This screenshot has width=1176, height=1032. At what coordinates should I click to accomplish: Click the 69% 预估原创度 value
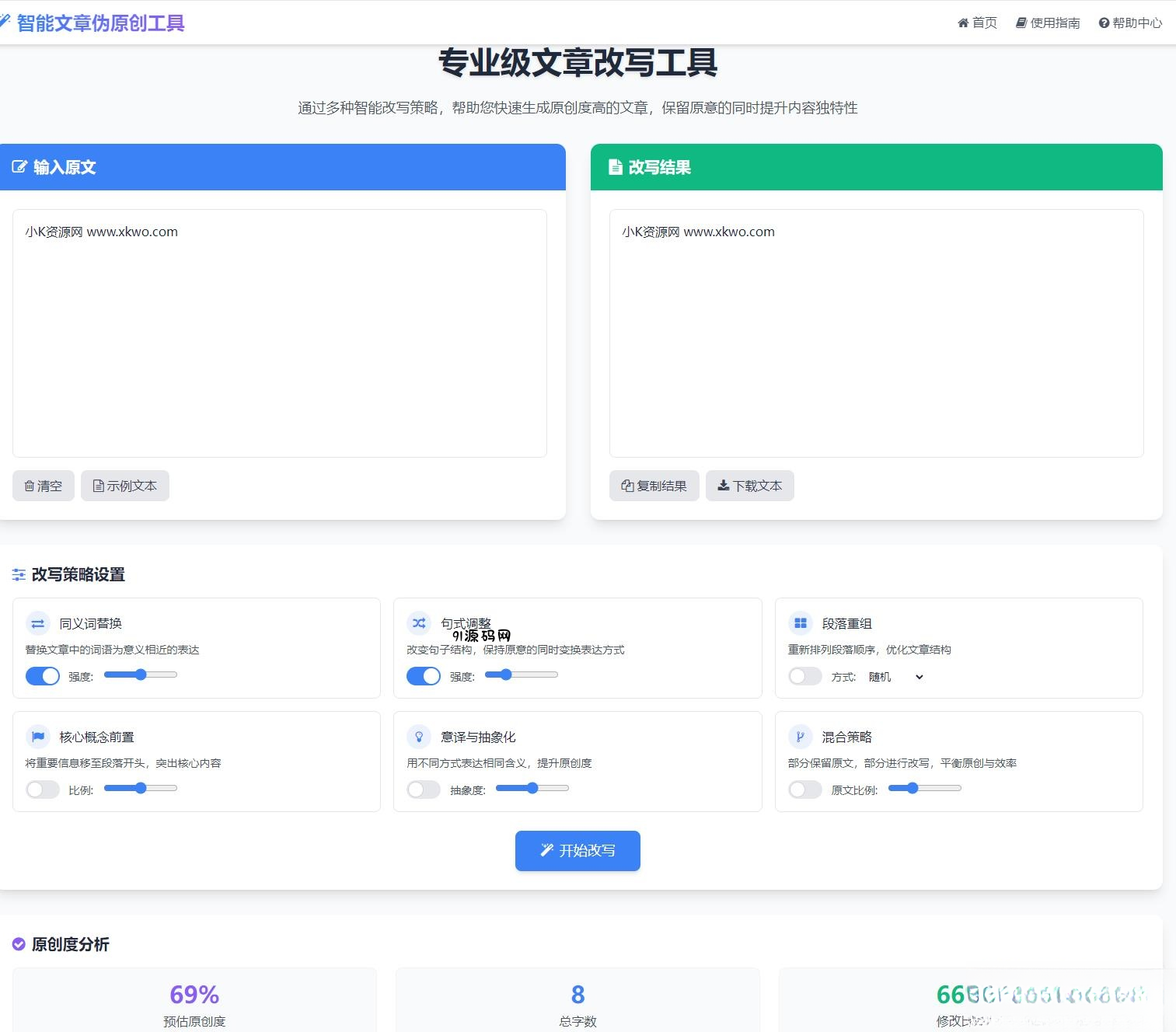click(x=194, y=995)
